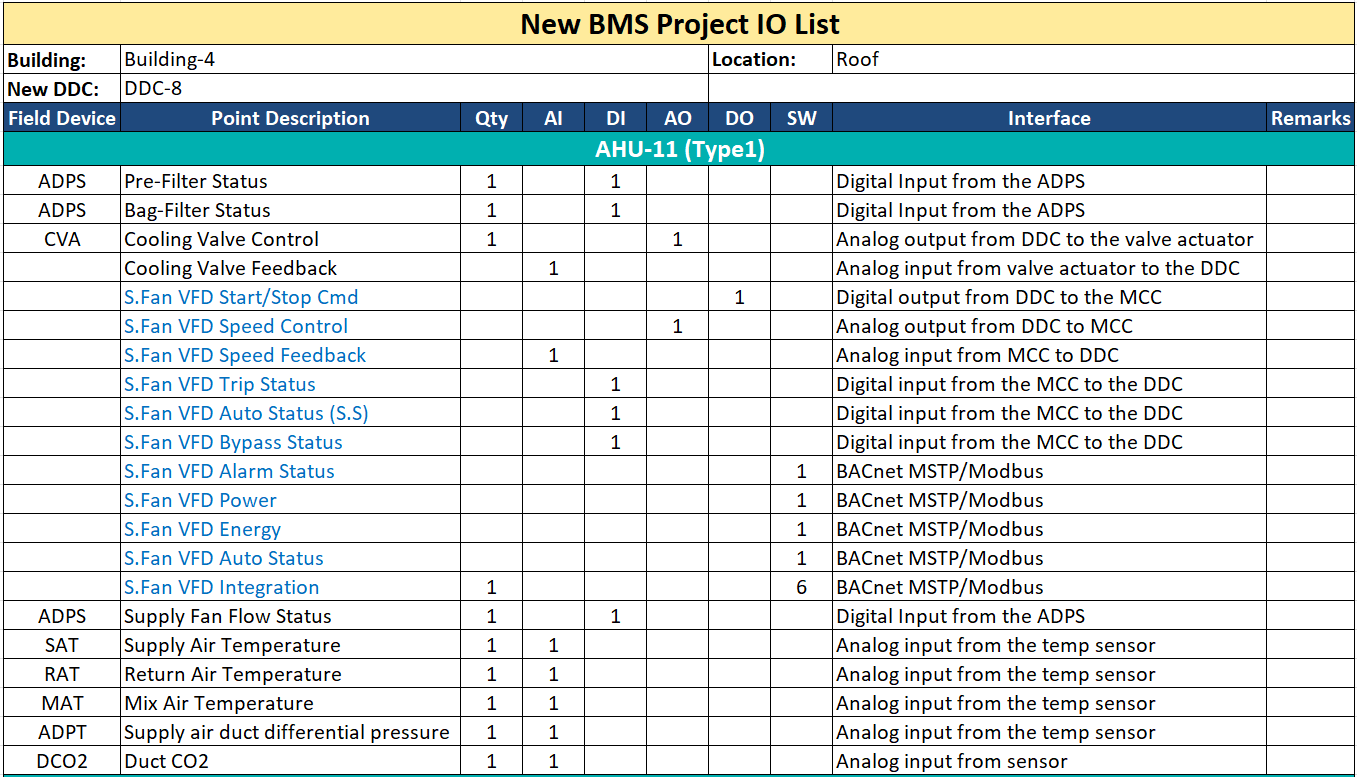Click the 'Pre-Filter Status' cell
Image resolution: width=1357 pixels, height=777 pixels.
click(x=290, y=181)
